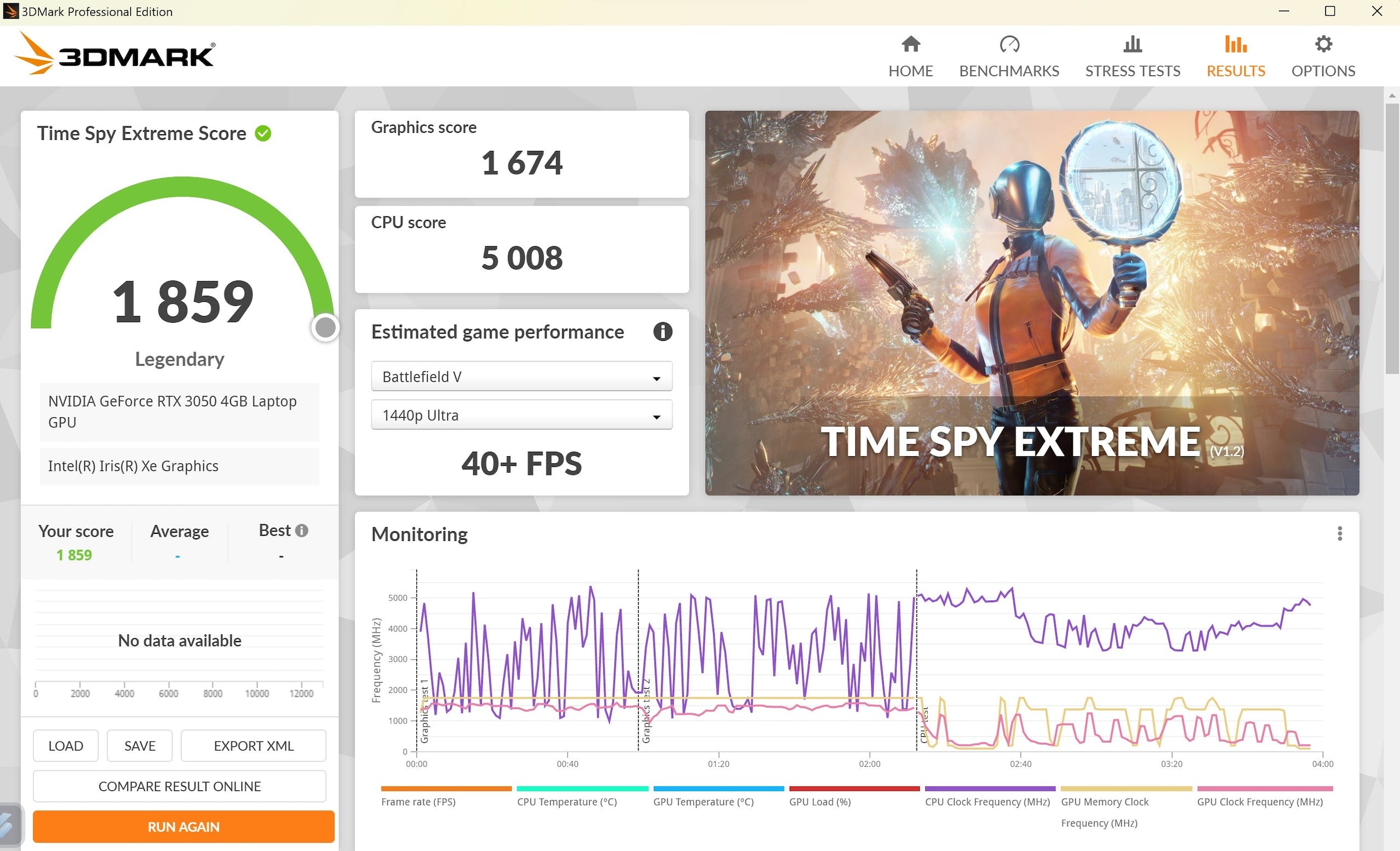The height and width of the screenshot is (851, 1400).
Task: Open the 1440p Ultra resolution dropdown
Action: tap(522, 415)
